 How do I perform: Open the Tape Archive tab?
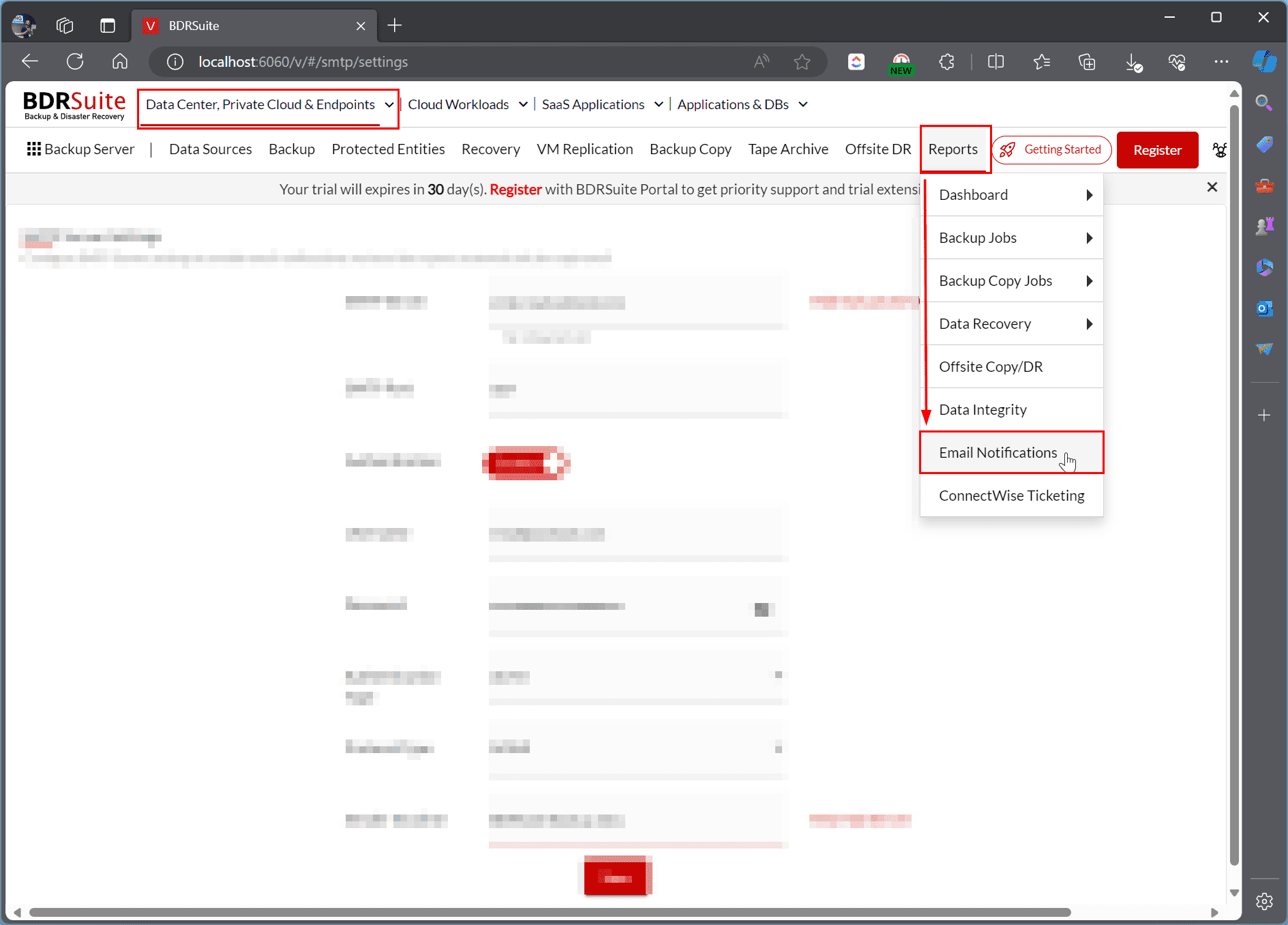coord(788,149)
